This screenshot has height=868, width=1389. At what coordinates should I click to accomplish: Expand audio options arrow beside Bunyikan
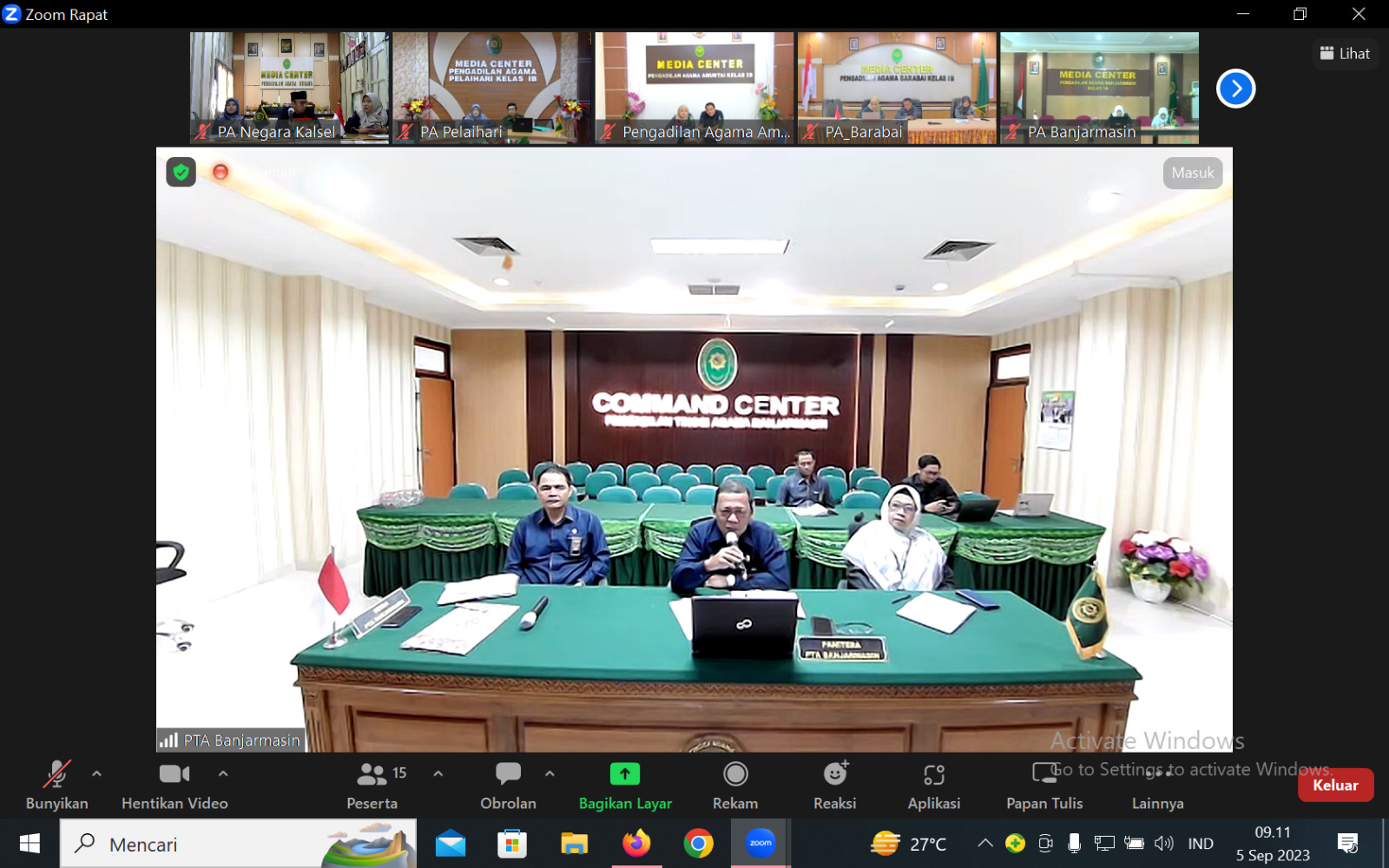(96, 773)
